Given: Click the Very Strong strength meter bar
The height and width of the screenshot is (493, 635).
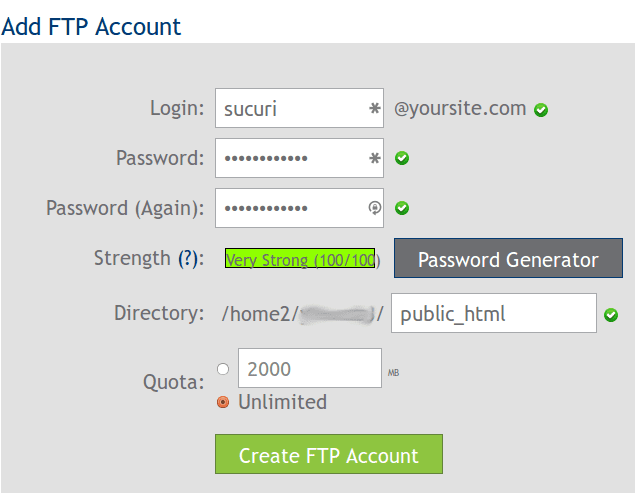Looking at the screenshot, I should coord(300,258).
